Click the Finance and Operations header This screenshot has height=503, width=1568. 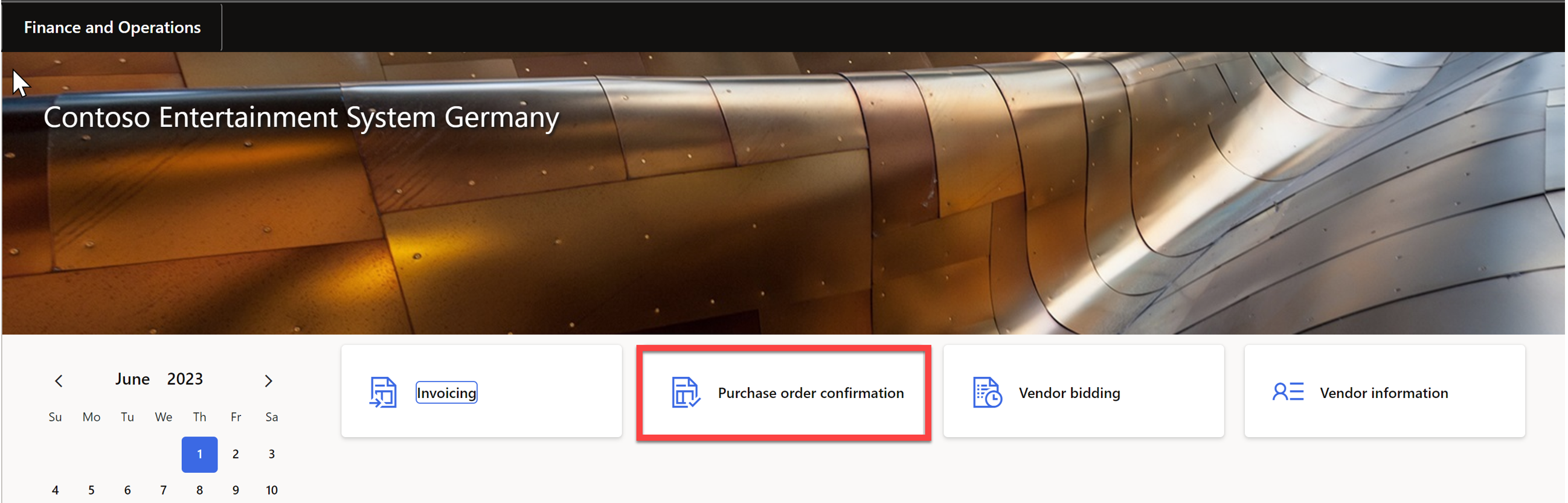click(x=112, y=27)
